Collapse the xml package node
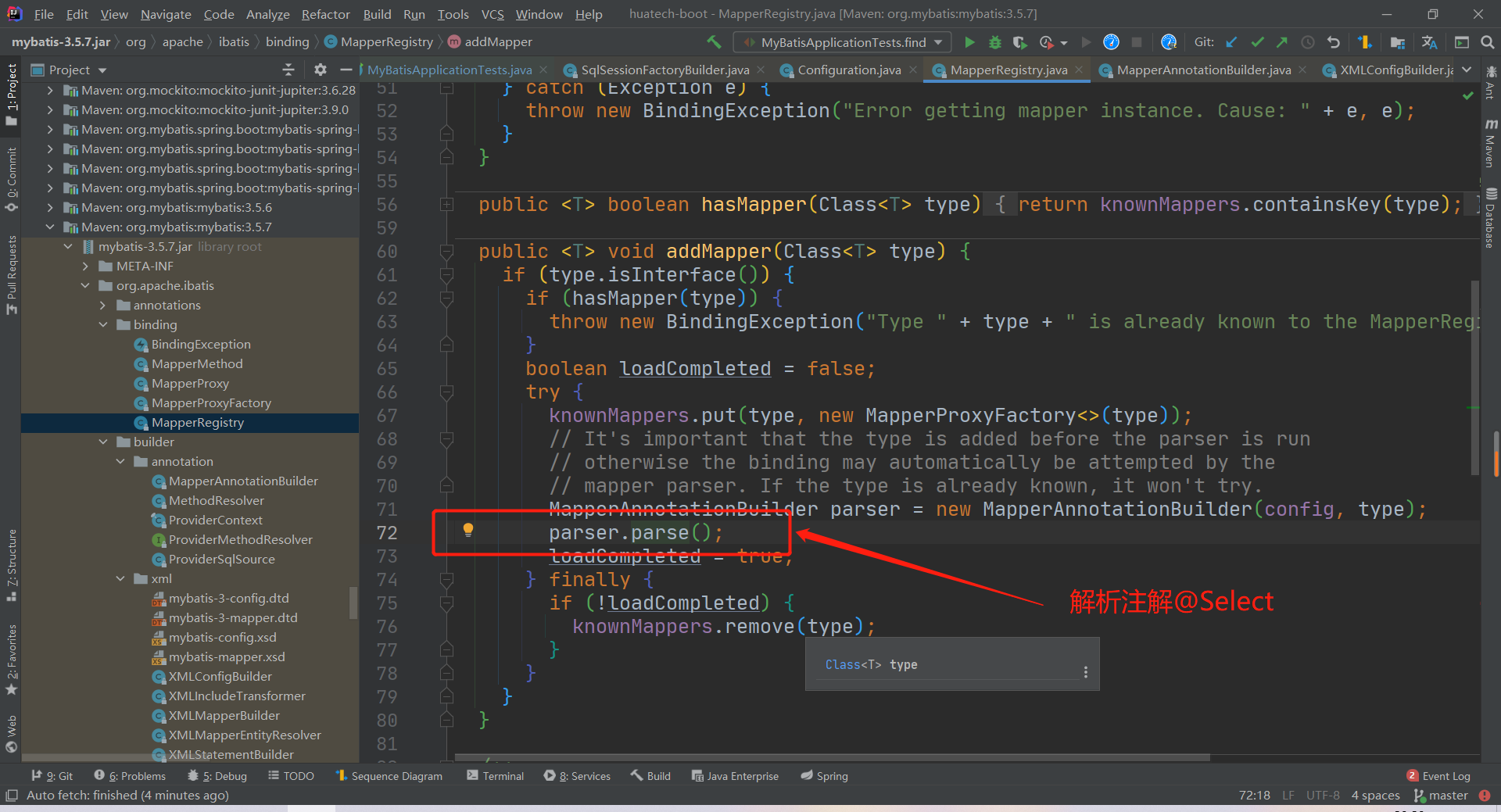 pos(120,579)
